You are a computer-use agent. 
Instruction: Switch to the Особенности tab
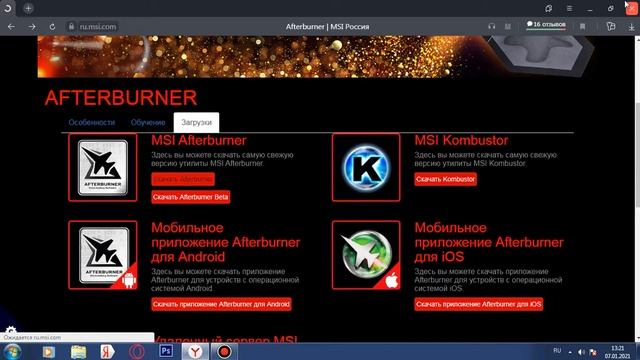point(92,122)
